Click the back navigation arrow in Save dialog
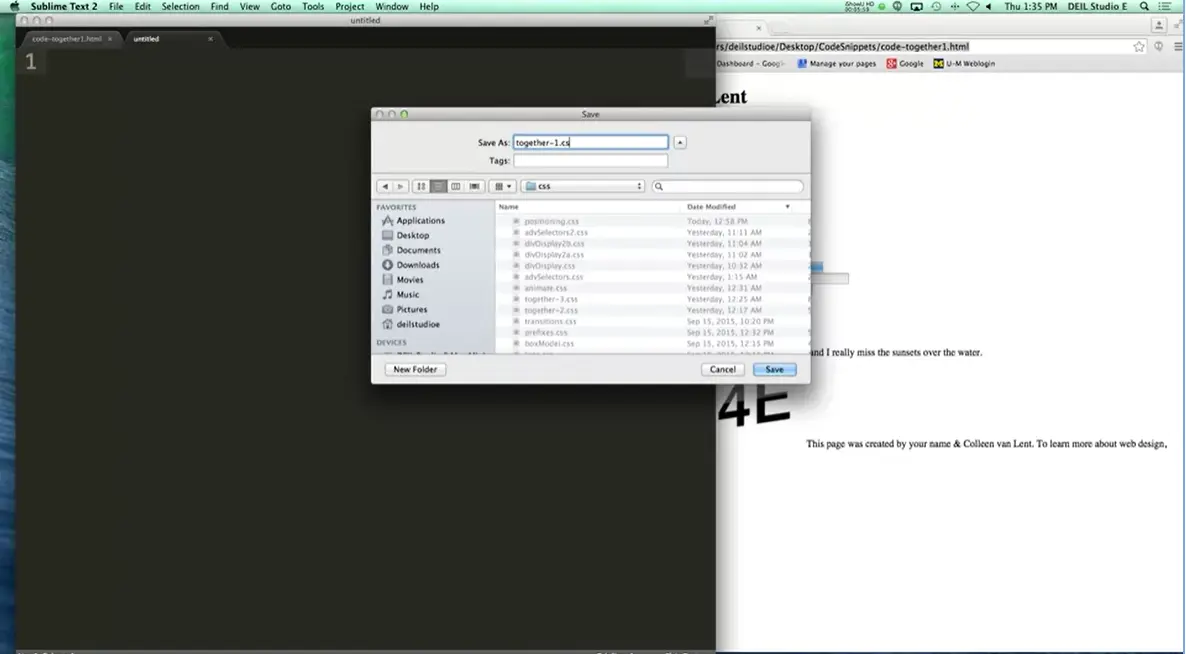This screenshot has height=654, width=1186. [x=385, y=186]
